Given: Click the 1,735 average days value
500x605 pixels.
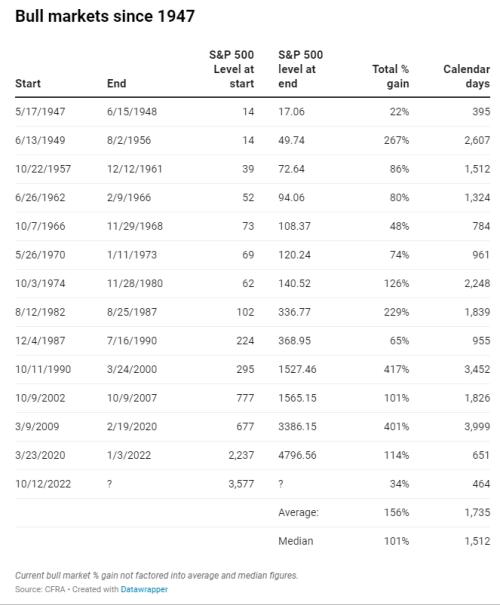Looking at the screenshot, I should [x=477, y=512].
